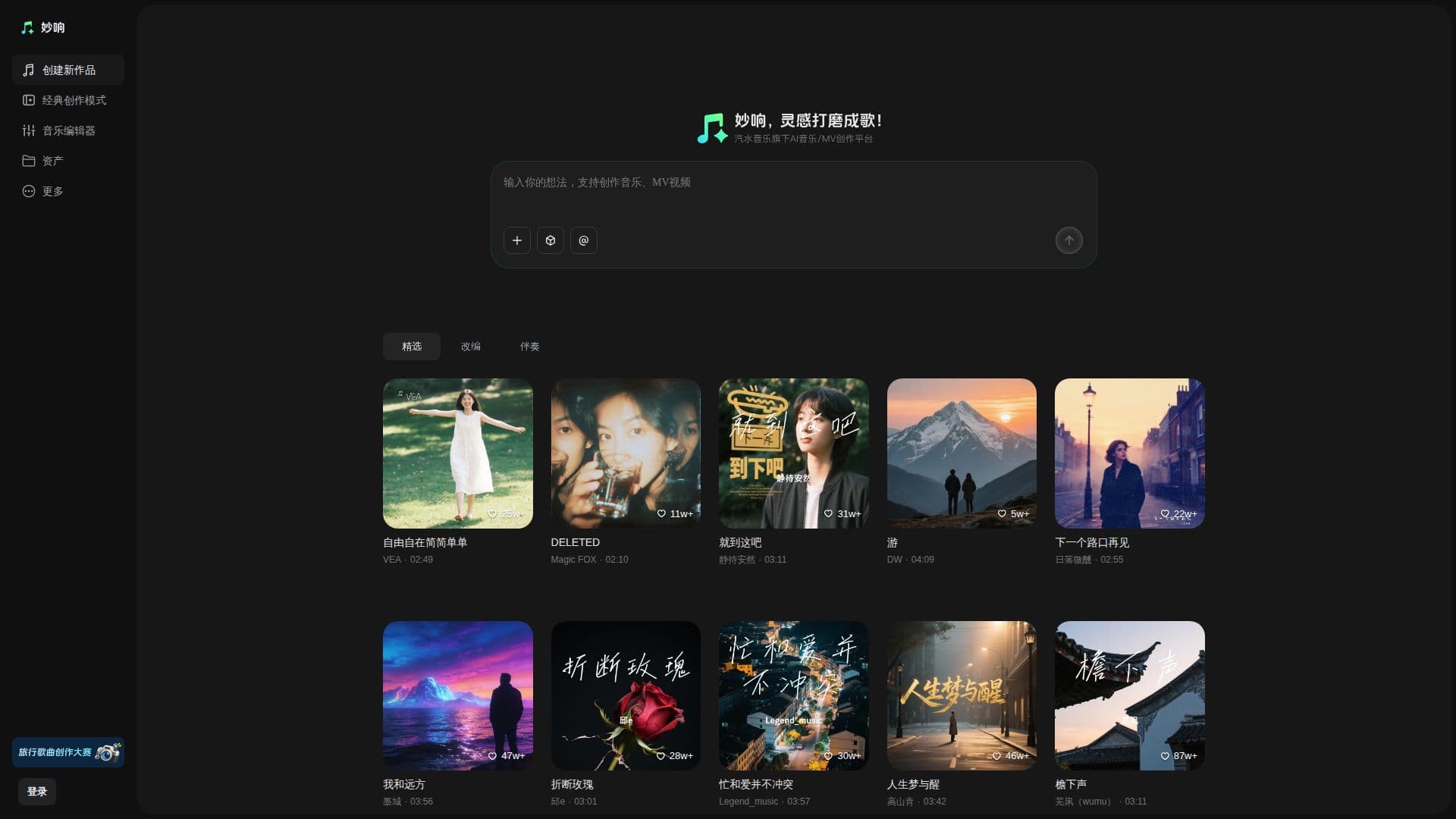This screenshot has height=819, width=1456.
Task: Click the 登录 login button
Action: click(x=37, y=792)
